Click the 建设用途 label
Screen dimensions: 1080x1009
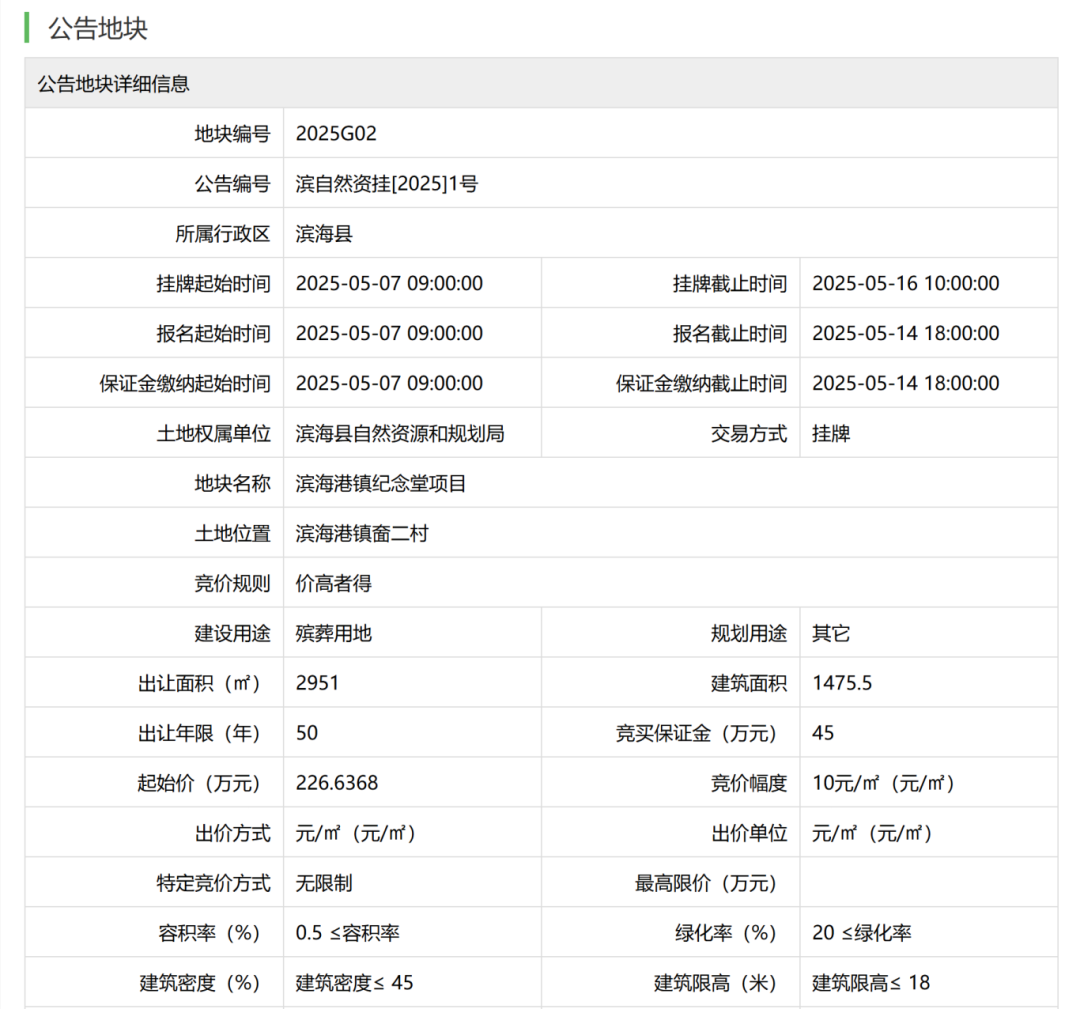point(232,634)
